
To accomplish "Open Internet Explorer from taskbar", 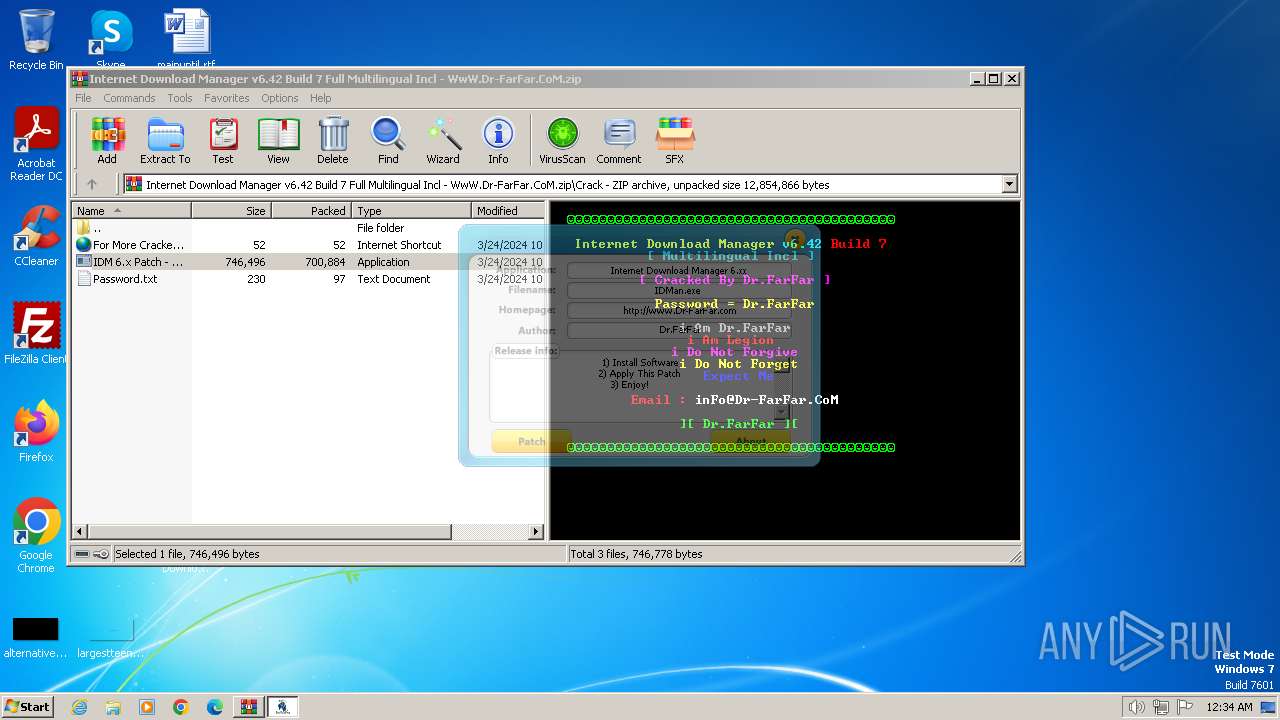I will pos(79,707).
